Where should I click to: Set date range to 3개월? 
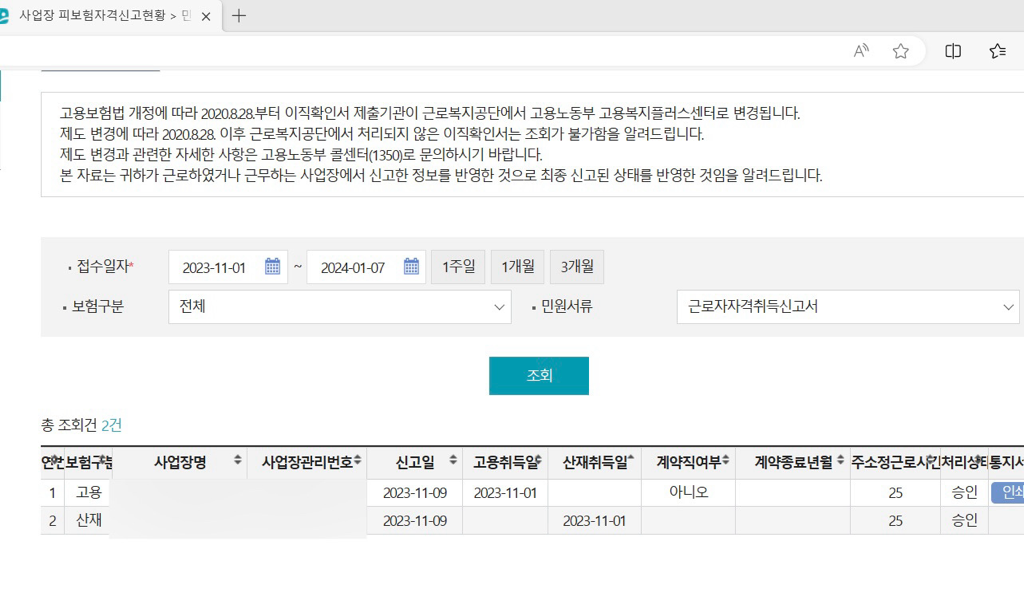pyautogui.click(x=576, y=267)
